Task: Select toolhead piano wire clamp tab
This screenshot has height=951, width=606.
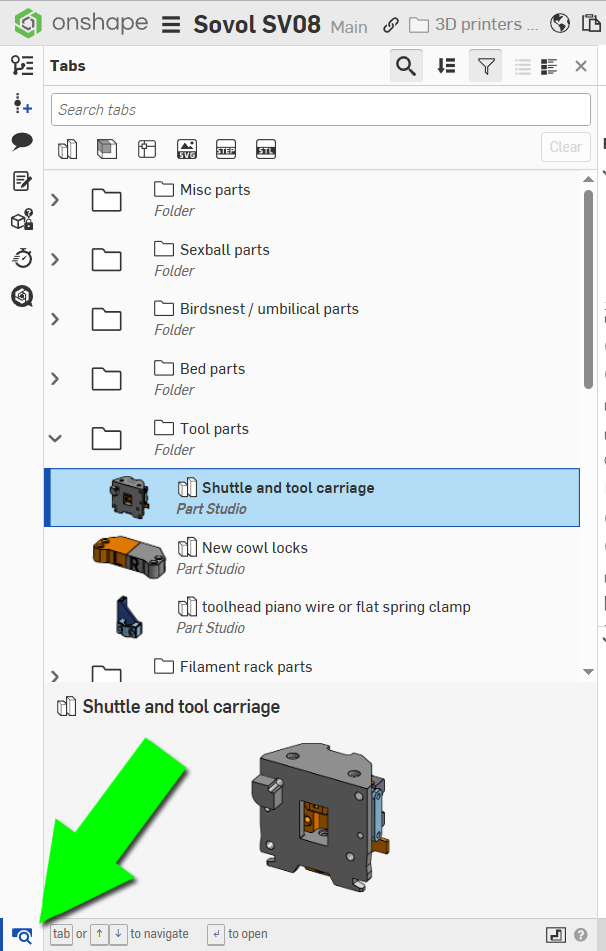Action: pyautogui.click(x=336, y=607)
